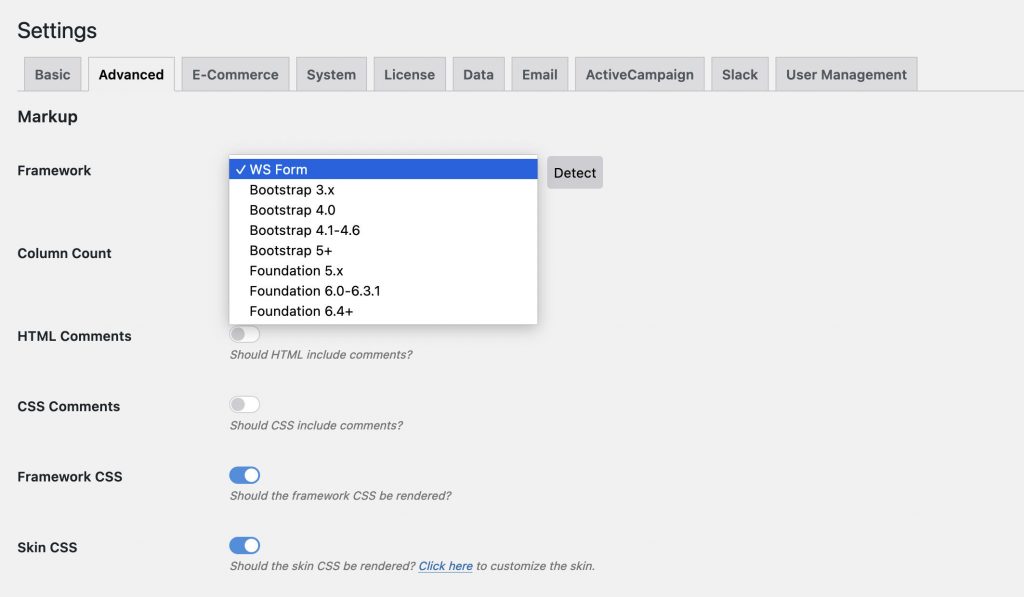Open the License tab
The width and height of the screenshot is (1024, 597).
pyautogui.click(x=409, y=73)
